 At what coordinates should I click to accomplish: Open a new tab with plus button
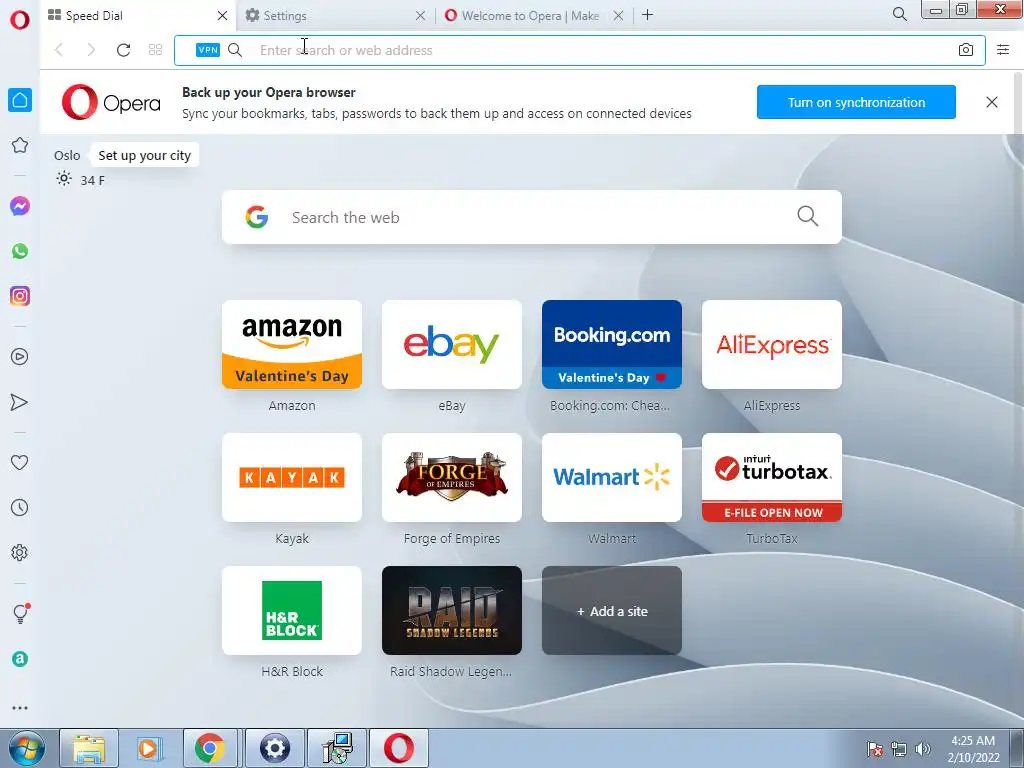click(x=647, y=15)
